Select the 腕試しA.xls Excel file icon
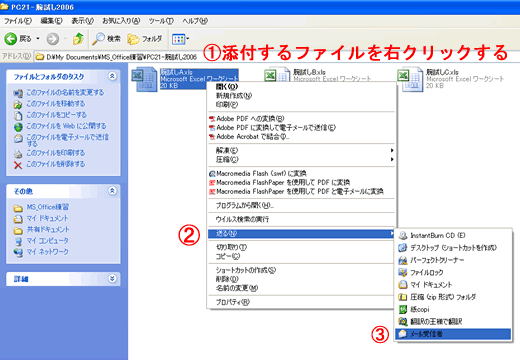 144,79
